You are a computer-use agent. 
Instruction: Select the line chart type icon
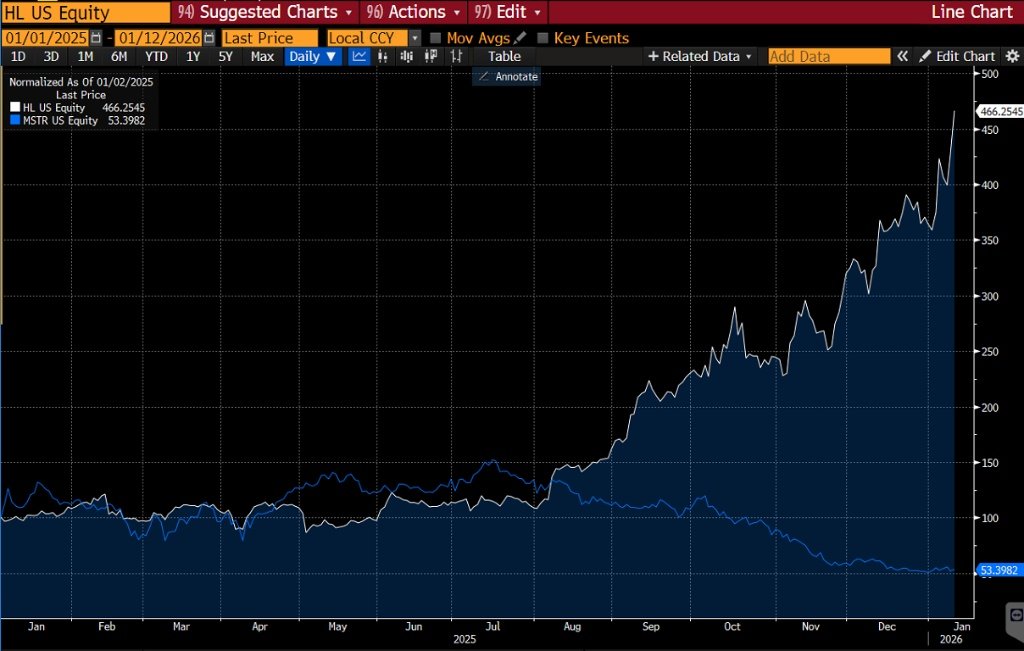pos(359,56)
